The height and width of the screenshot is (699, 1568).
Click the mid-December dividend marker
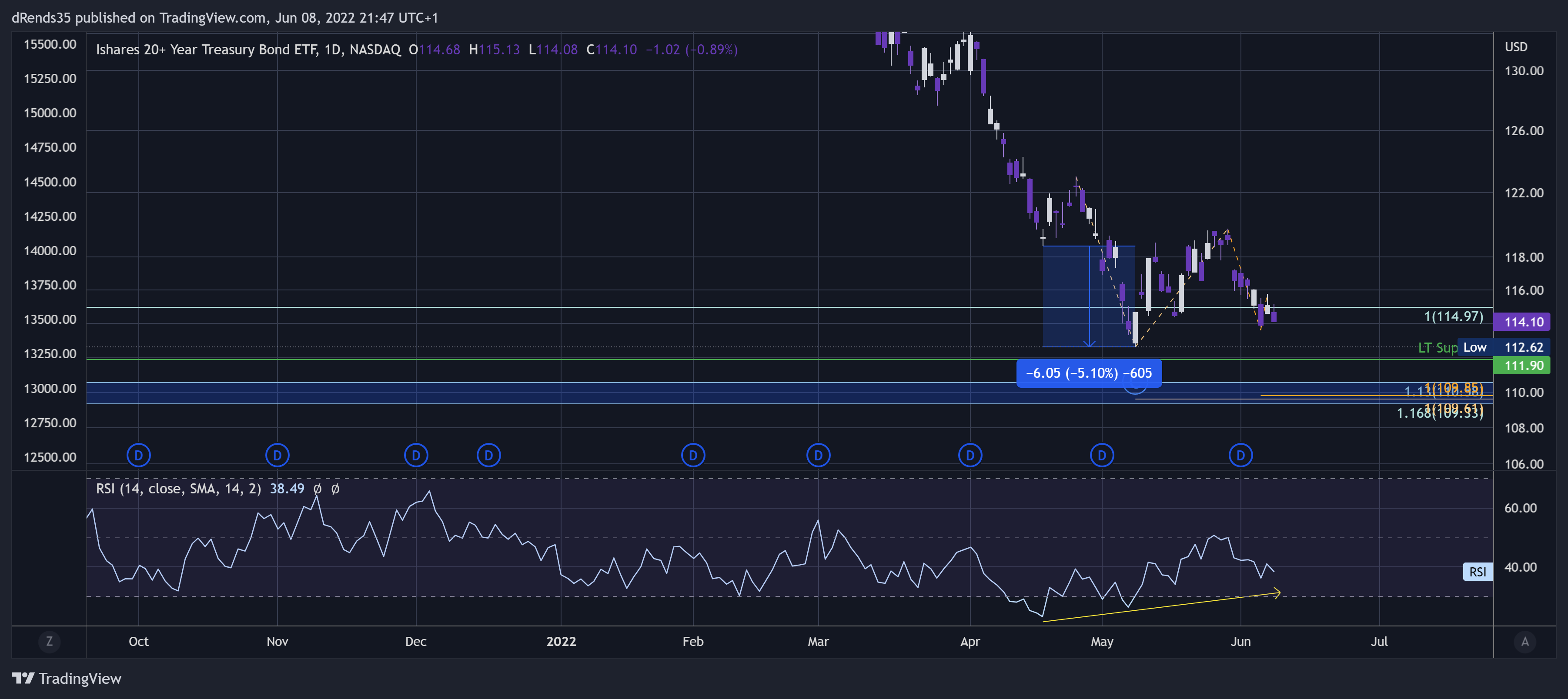coord(489,455)
